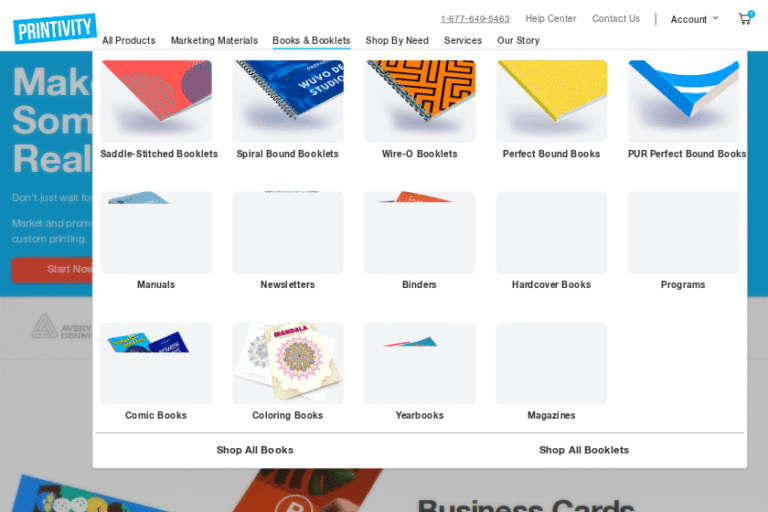Click the Start Now button
Viewport: 768px width, 512px height.
tap(52, 269)
